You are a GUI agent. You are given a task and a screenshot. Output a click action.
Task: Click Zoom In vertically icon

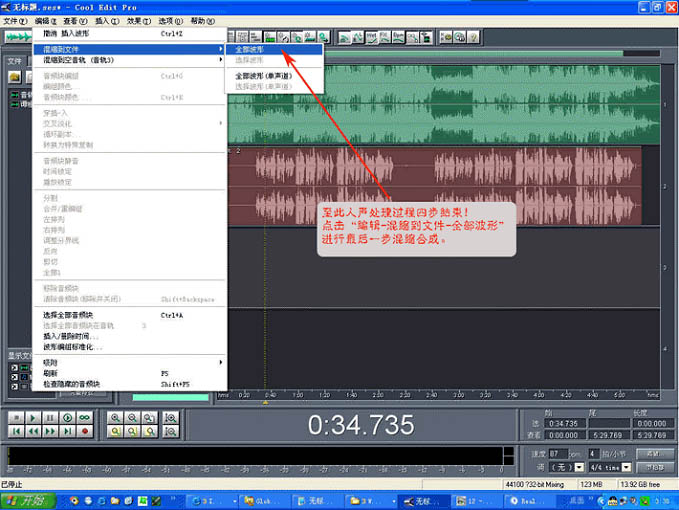[171, 418]
